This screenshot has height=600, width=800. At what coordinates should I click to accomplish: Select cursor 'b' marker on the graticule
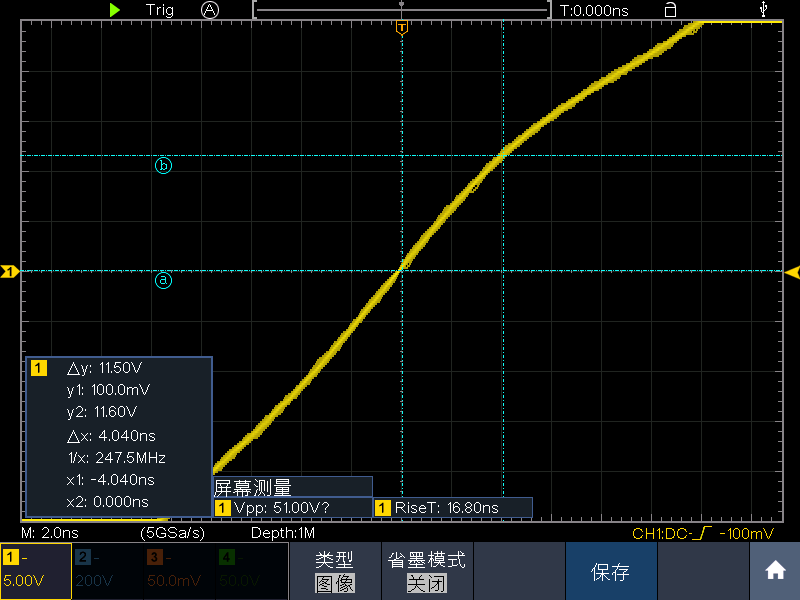[x=164, y=166]
